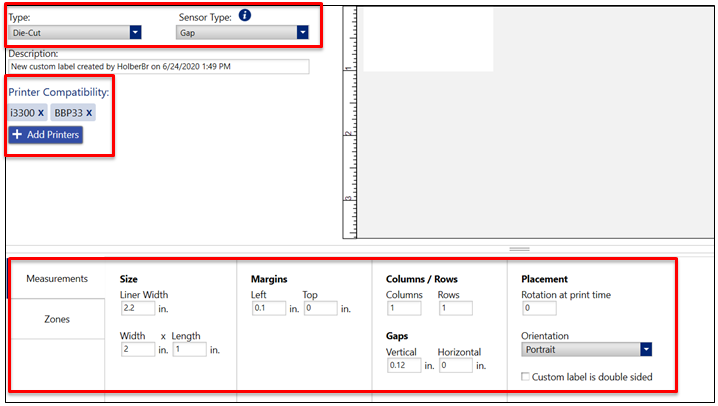Viewport: 718px width, 406px height.
Task: Click the Sensor Type info icon
Action: coord(245,16)
